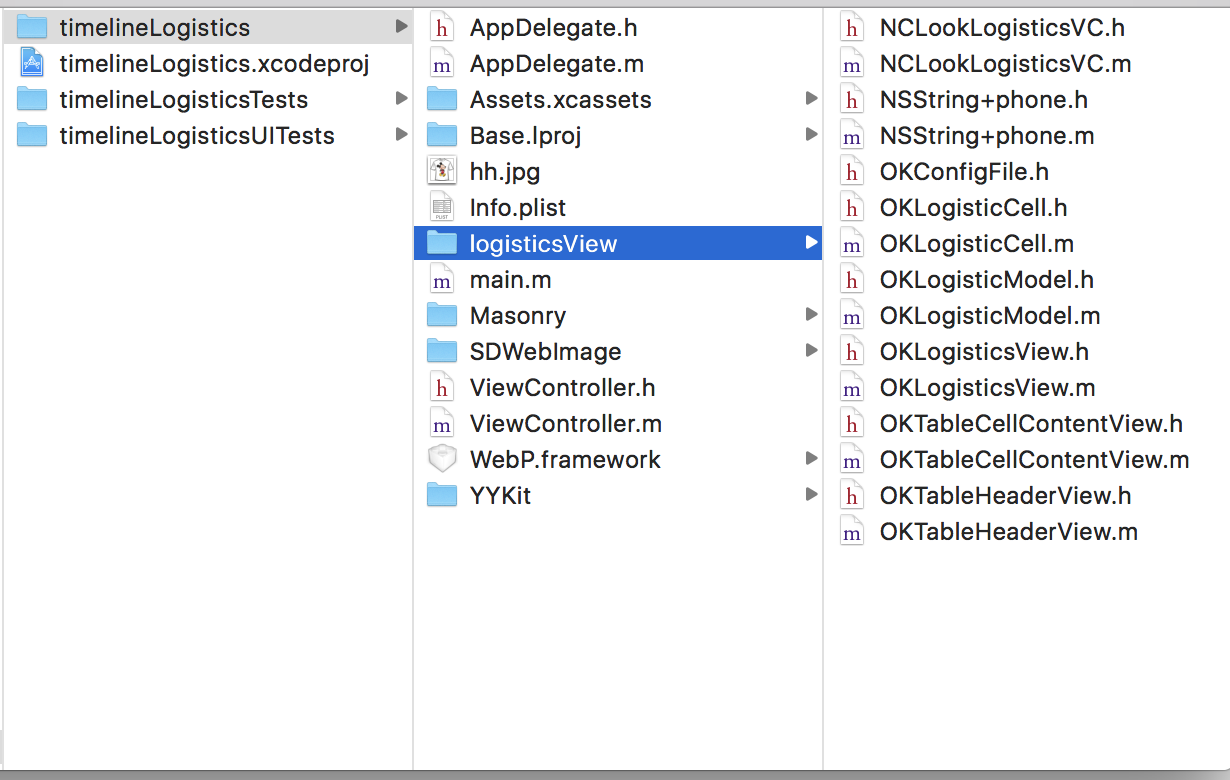Image resolution: width=1230 pixels, height=780 pixels.
Task: Select the ViewController.m name text
Action: tap(566, 424)
